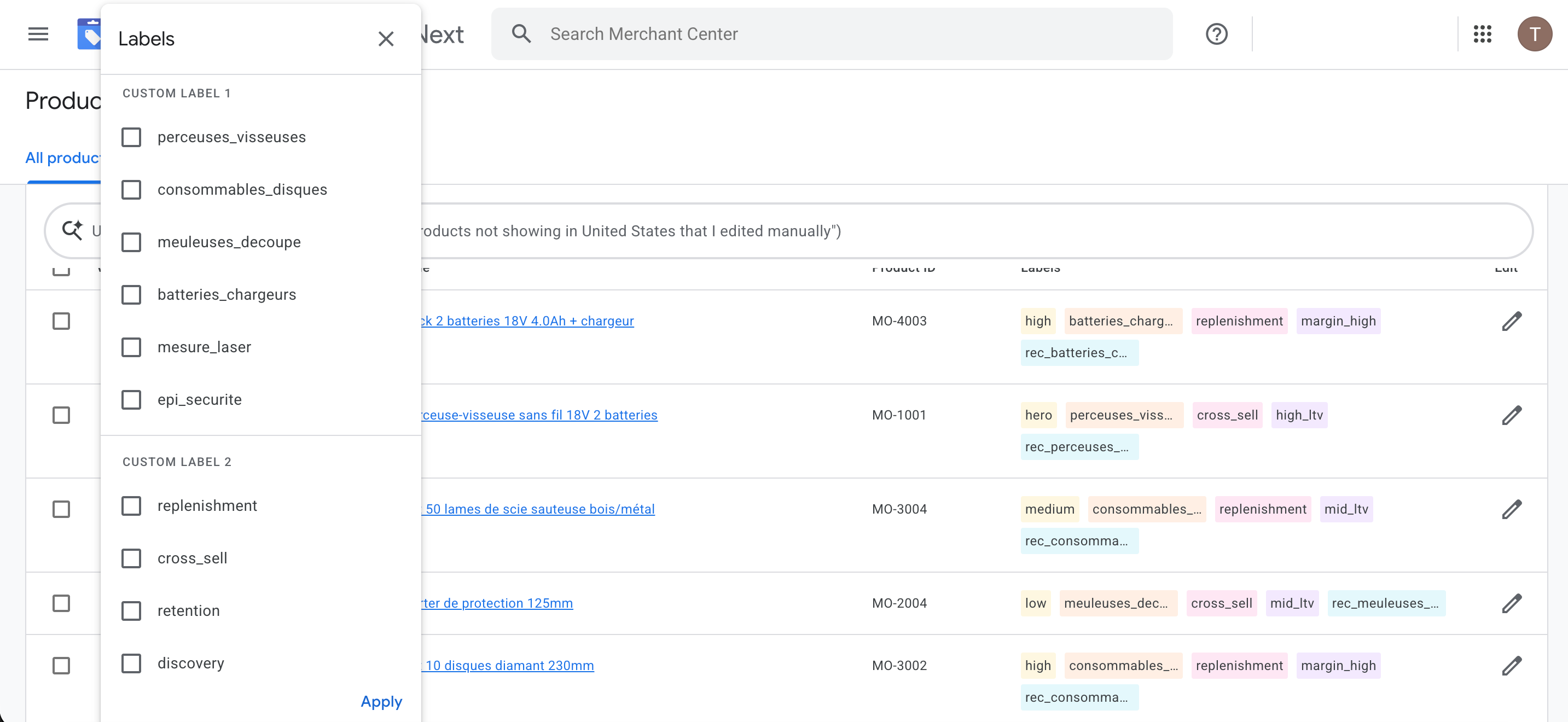Check the epi_securite label

pyautogui.click(x=131, y=400)
